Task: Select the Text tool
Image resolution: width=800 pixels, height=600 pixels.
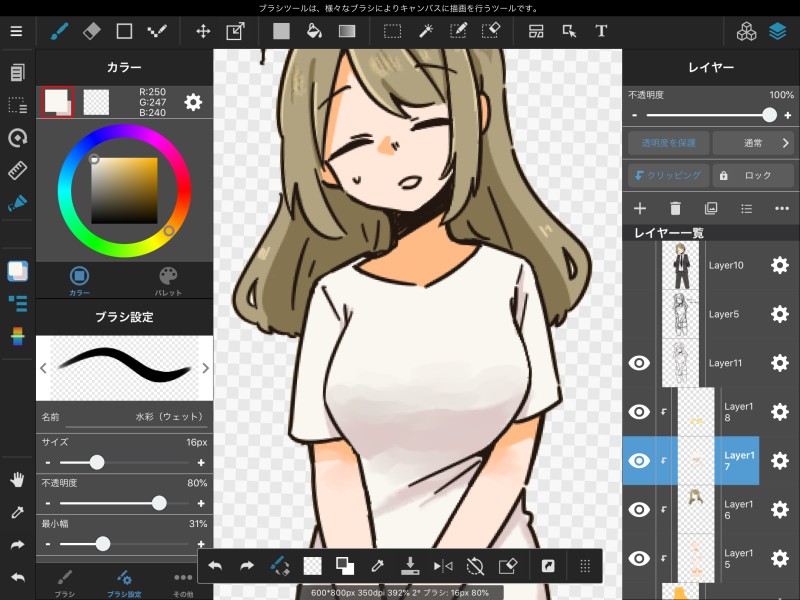Action: tap(601, 31)
